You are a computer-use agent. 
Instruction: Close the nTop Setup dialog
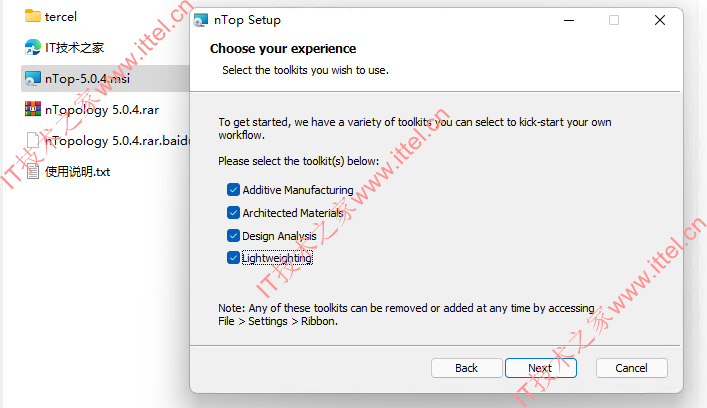click(x=660, y=20)
